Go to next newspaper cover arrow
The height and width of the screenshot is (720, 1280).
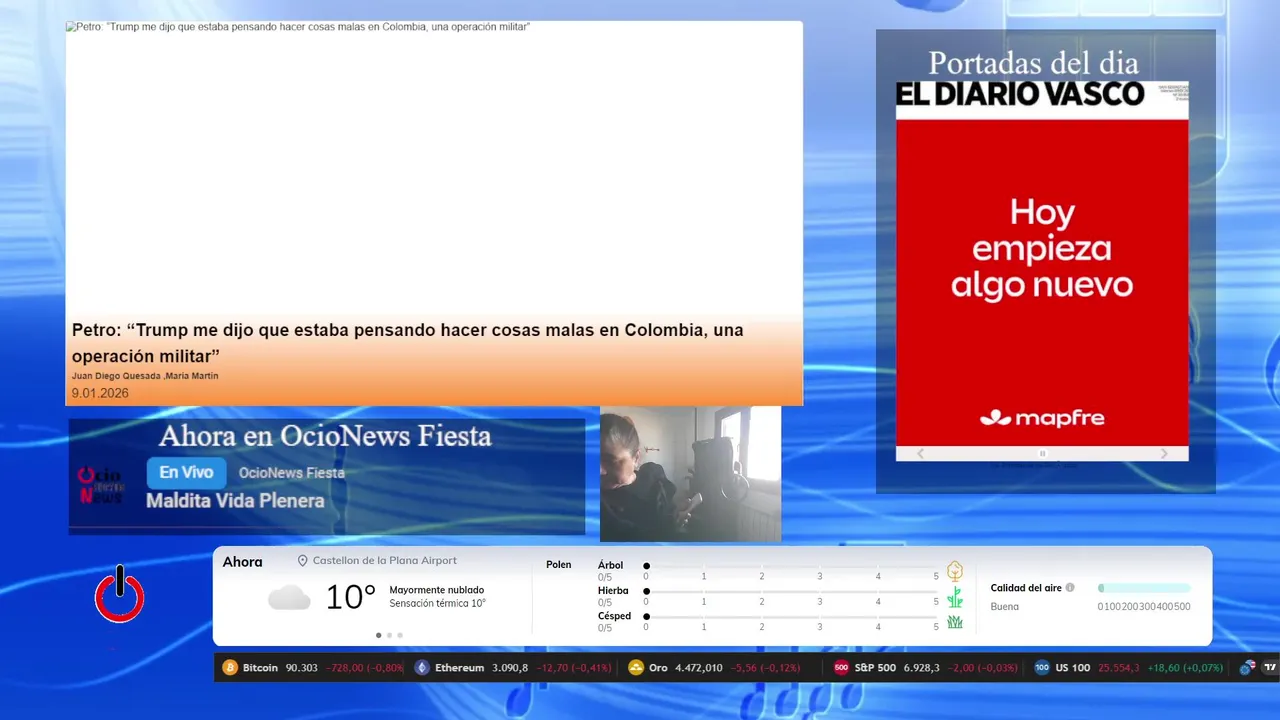1164,454
